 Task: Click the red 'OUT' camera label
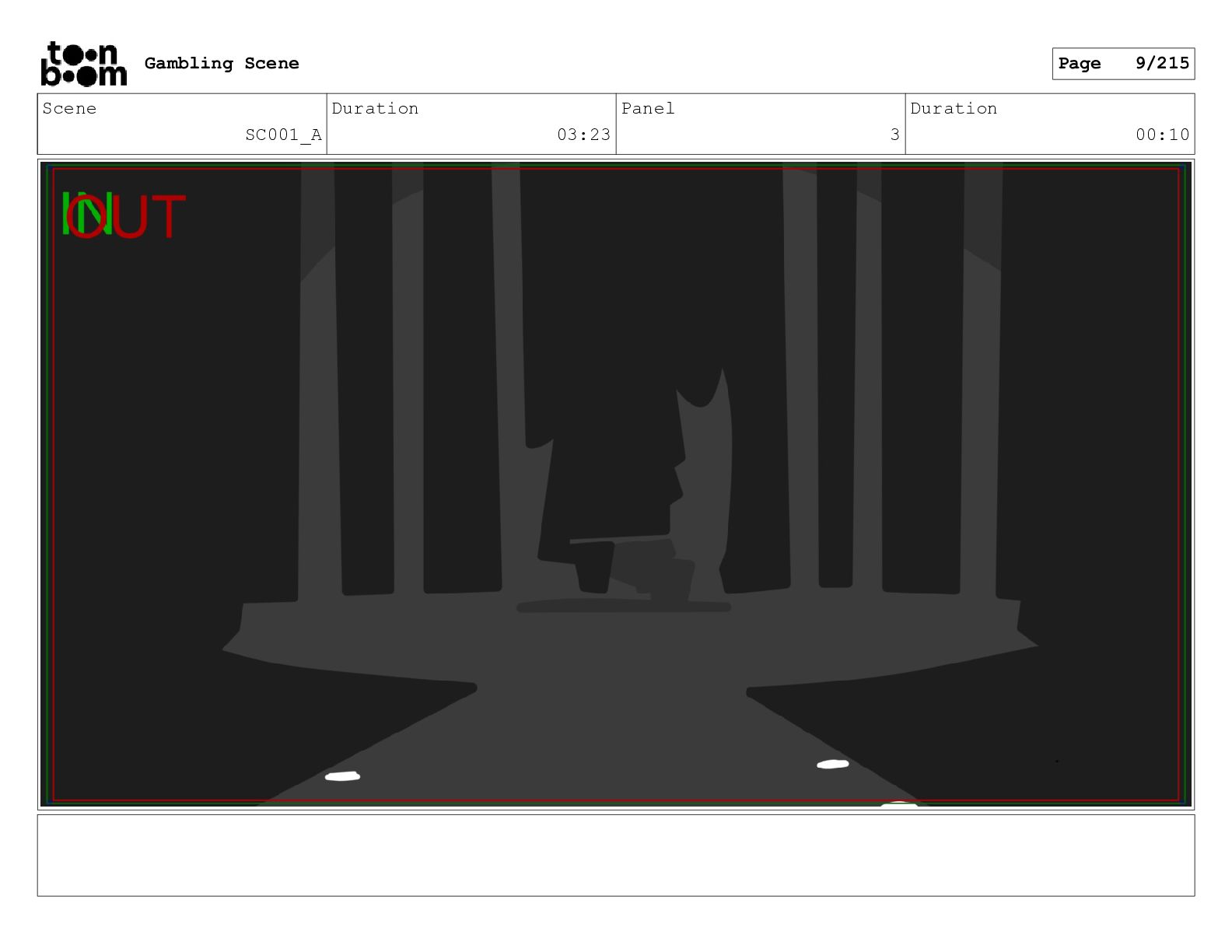[127, 216]
